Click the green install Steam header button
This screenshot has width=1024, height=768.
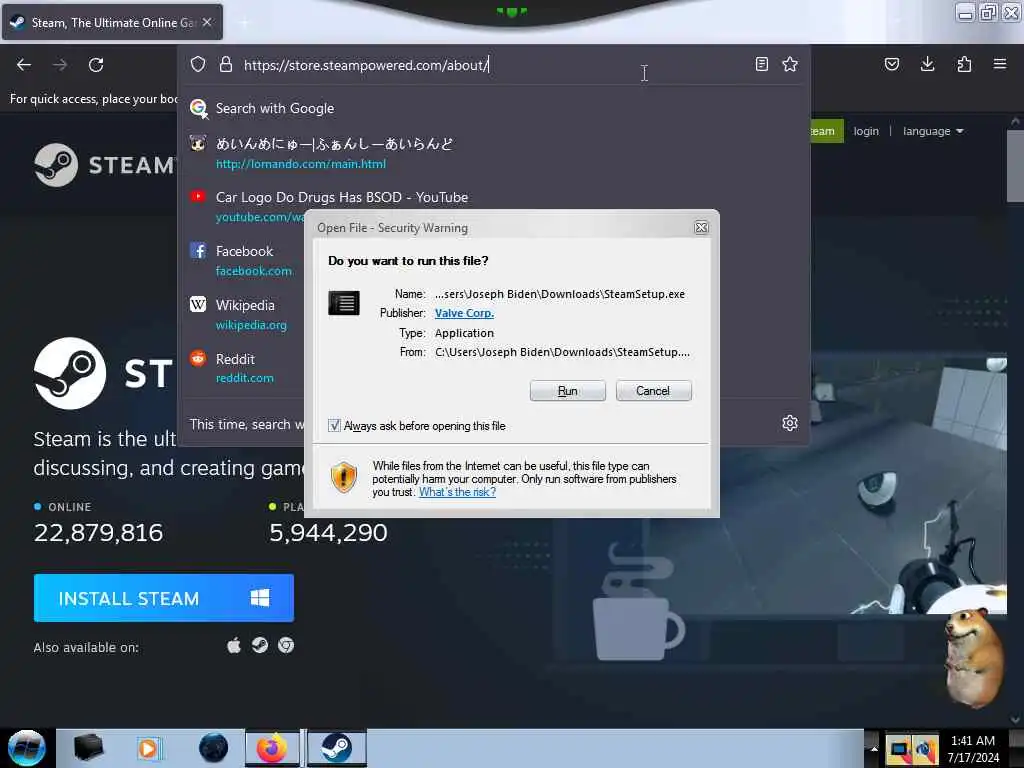(x=827, y=131)
